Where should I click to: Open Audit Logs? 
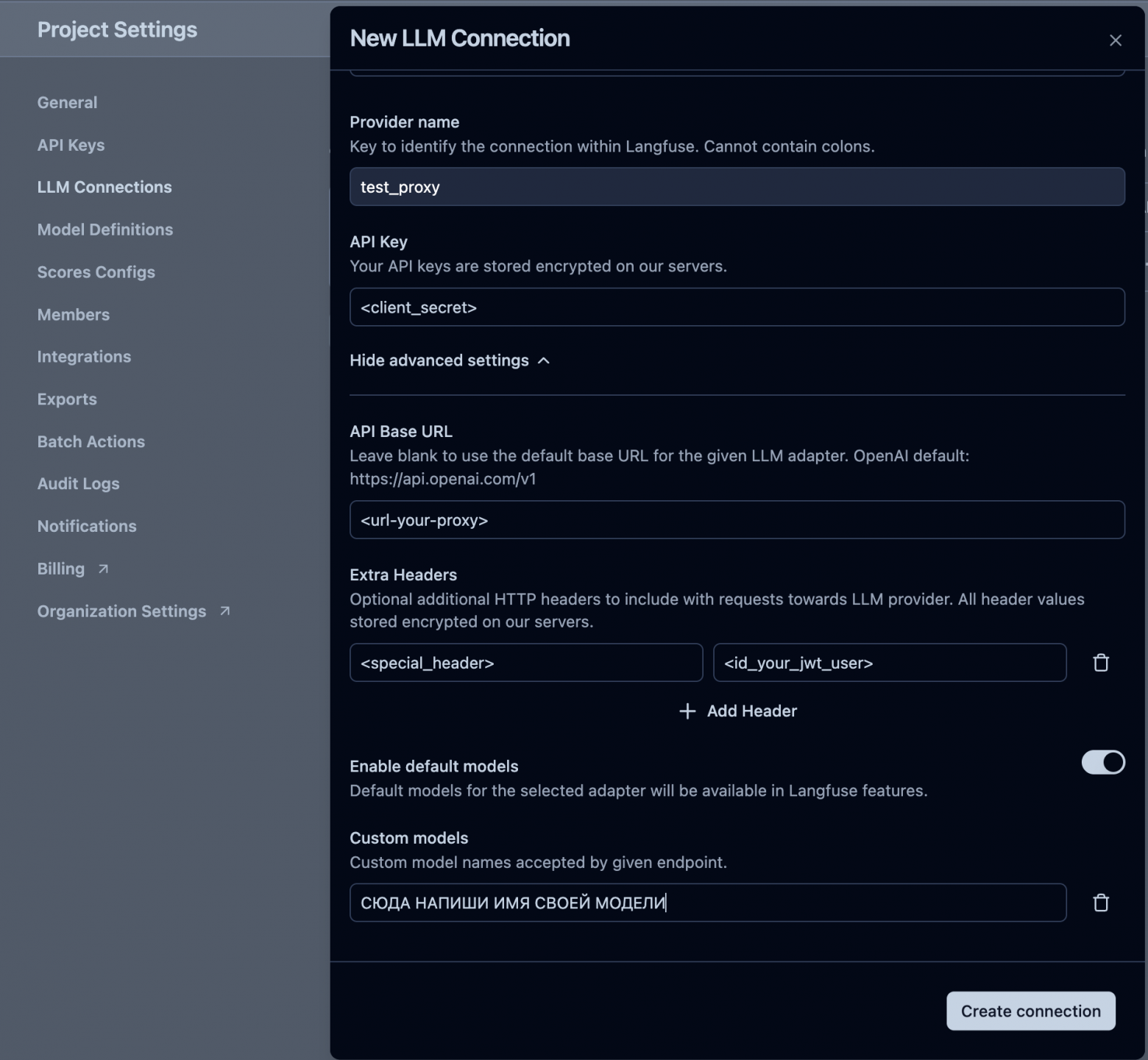click(x=78, y=483)
